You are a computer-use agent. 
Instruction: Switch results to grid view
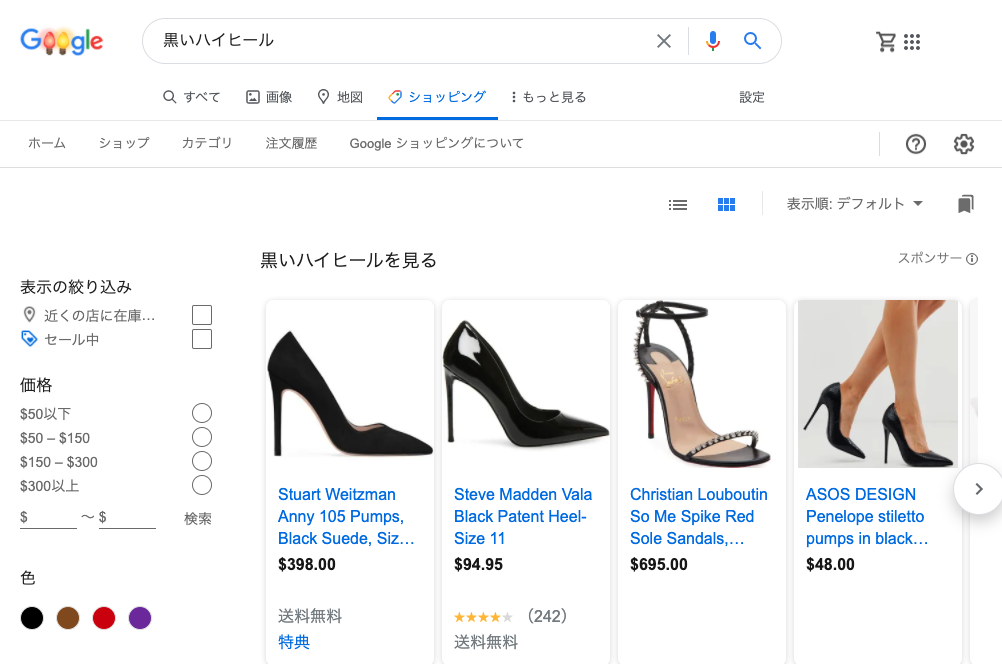pos(727,204)
